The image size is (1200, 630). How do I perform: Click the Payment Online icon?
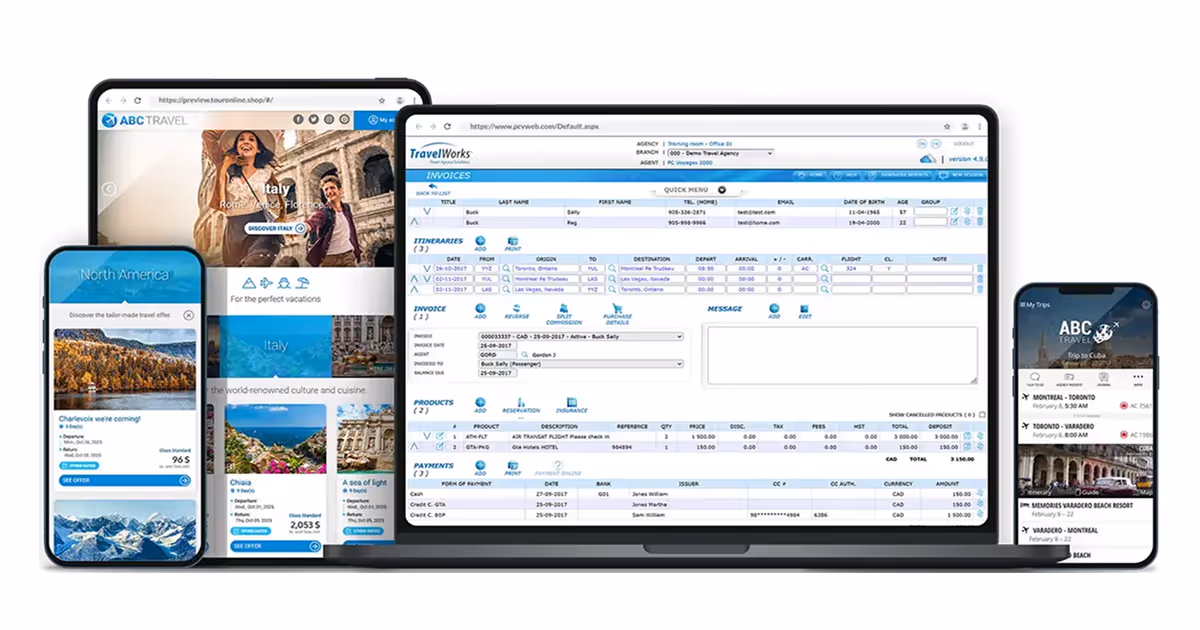point(557,467)
